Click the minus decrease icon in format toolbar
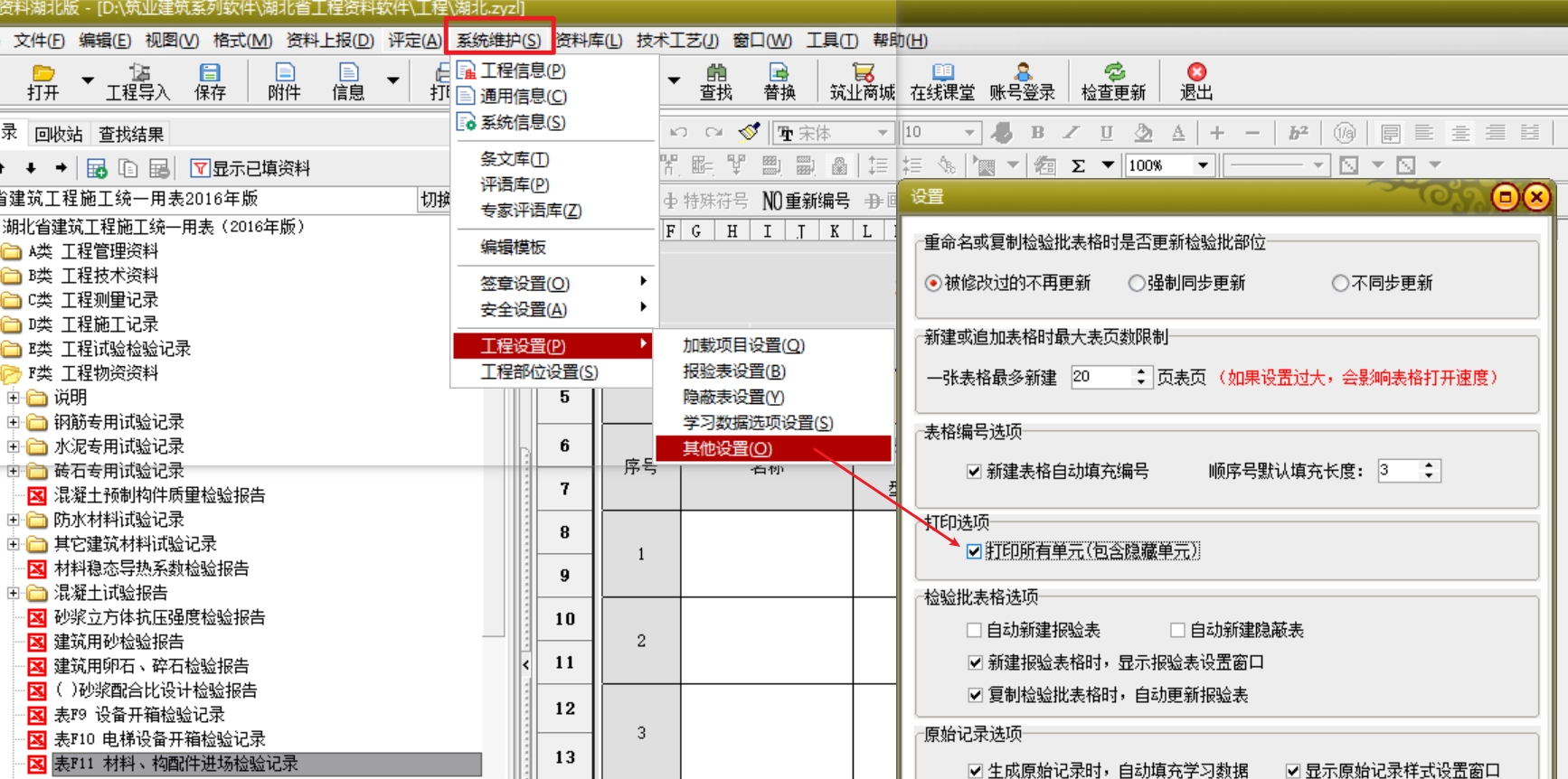 click(1252, 133)
